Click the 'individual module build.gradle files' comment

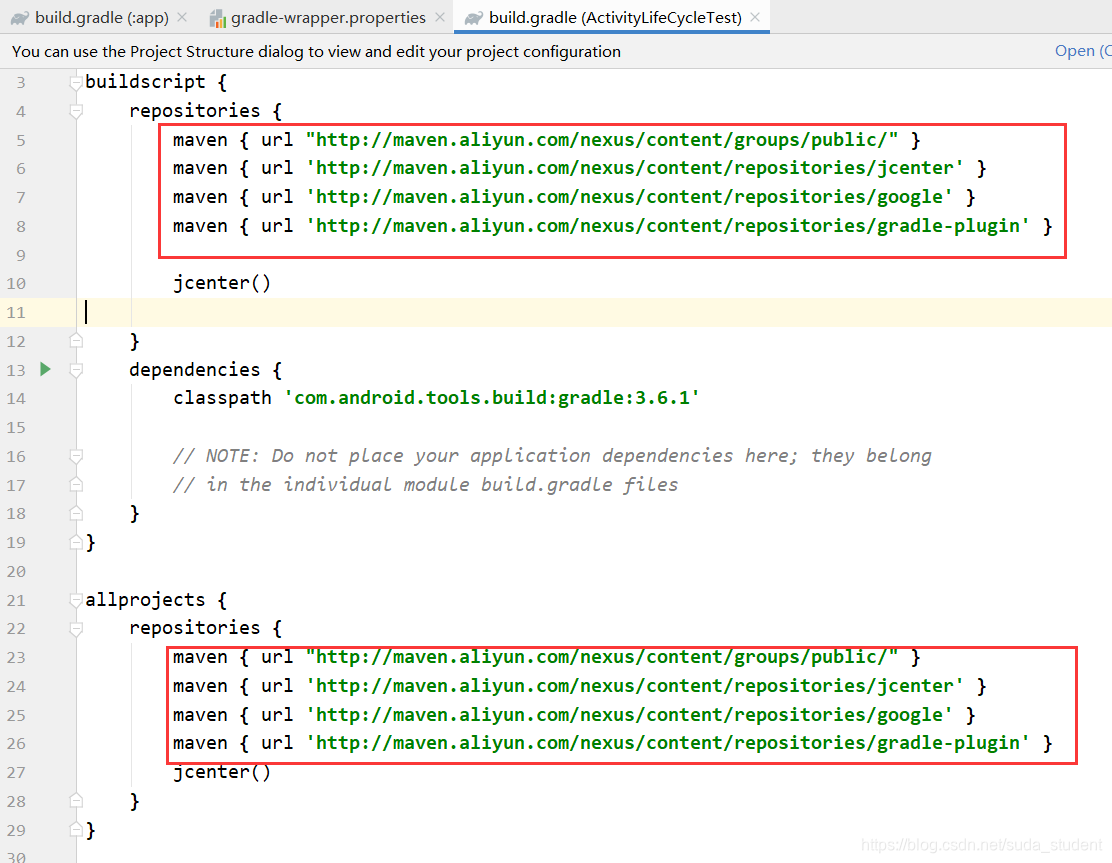426,484
